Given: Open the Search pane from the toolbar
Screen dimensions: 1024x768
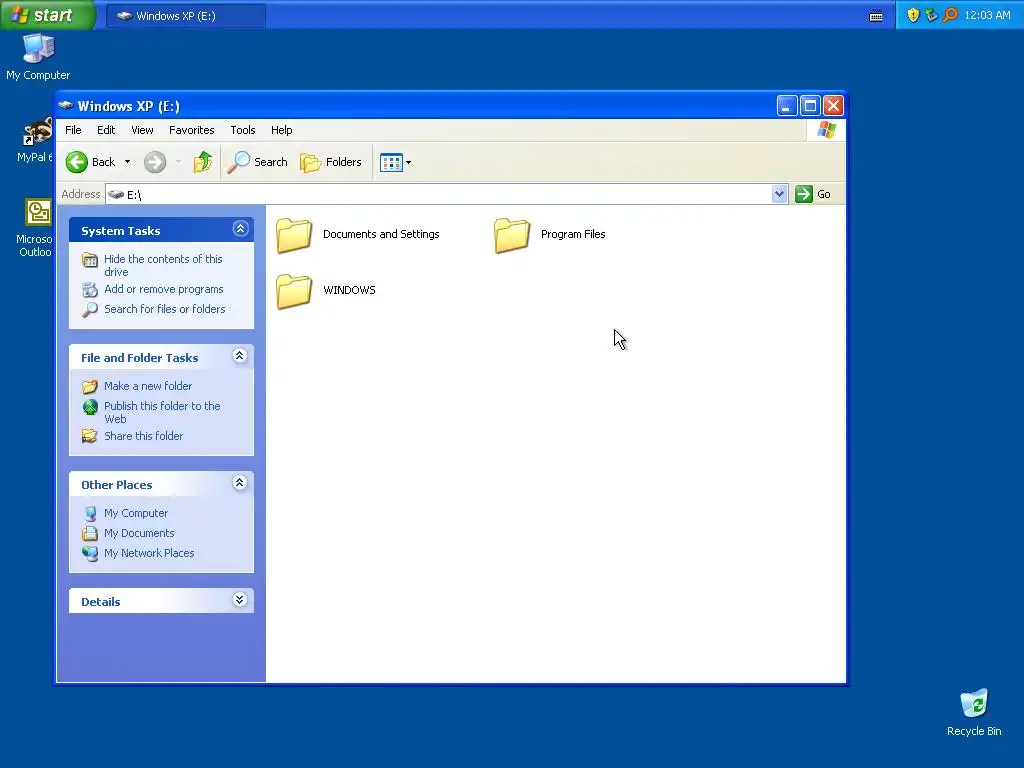Looking at the screenshot, I should (x=257, y=162).
